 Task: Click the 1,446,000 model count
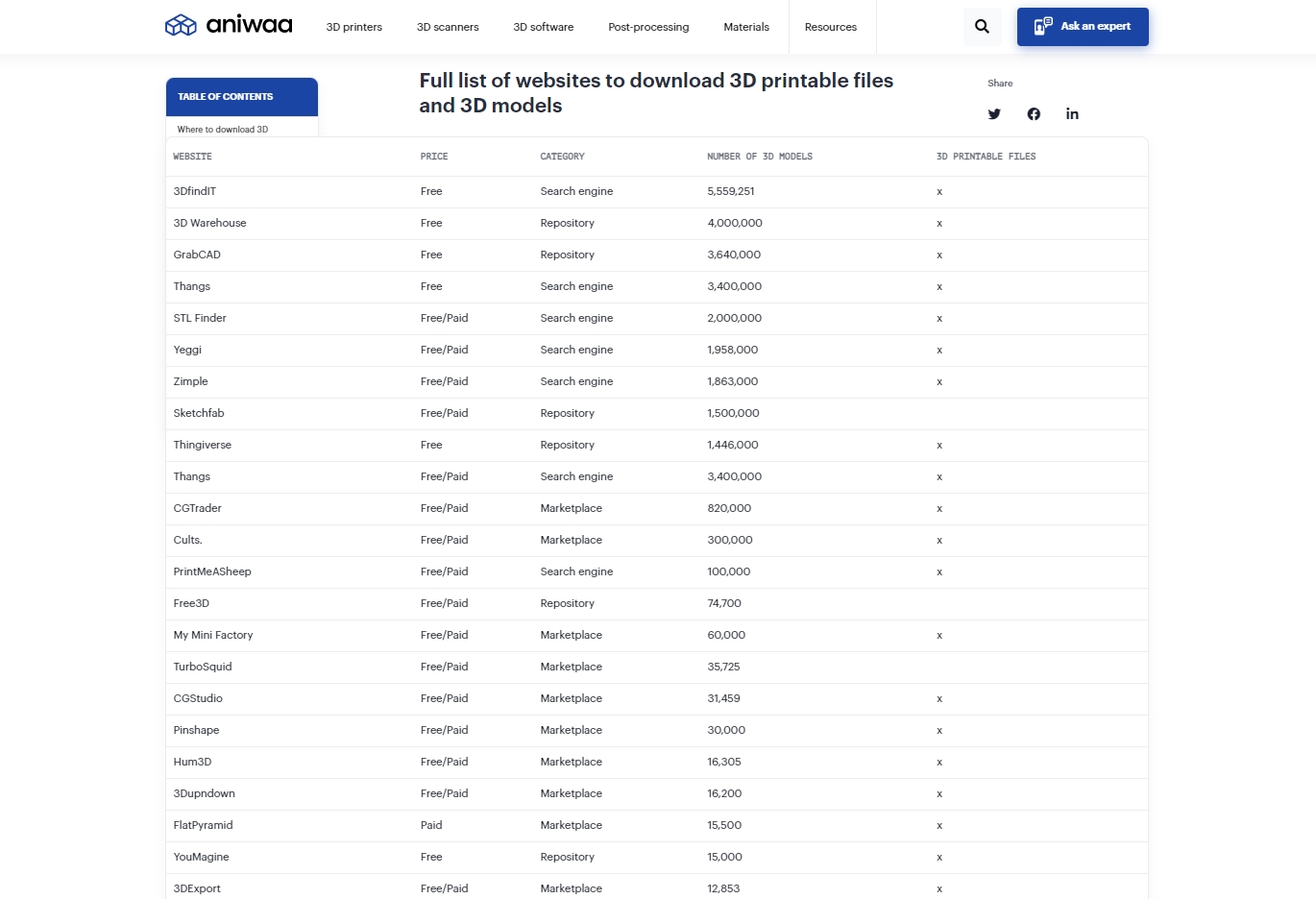pyautogui.click(x=733, y=445)
